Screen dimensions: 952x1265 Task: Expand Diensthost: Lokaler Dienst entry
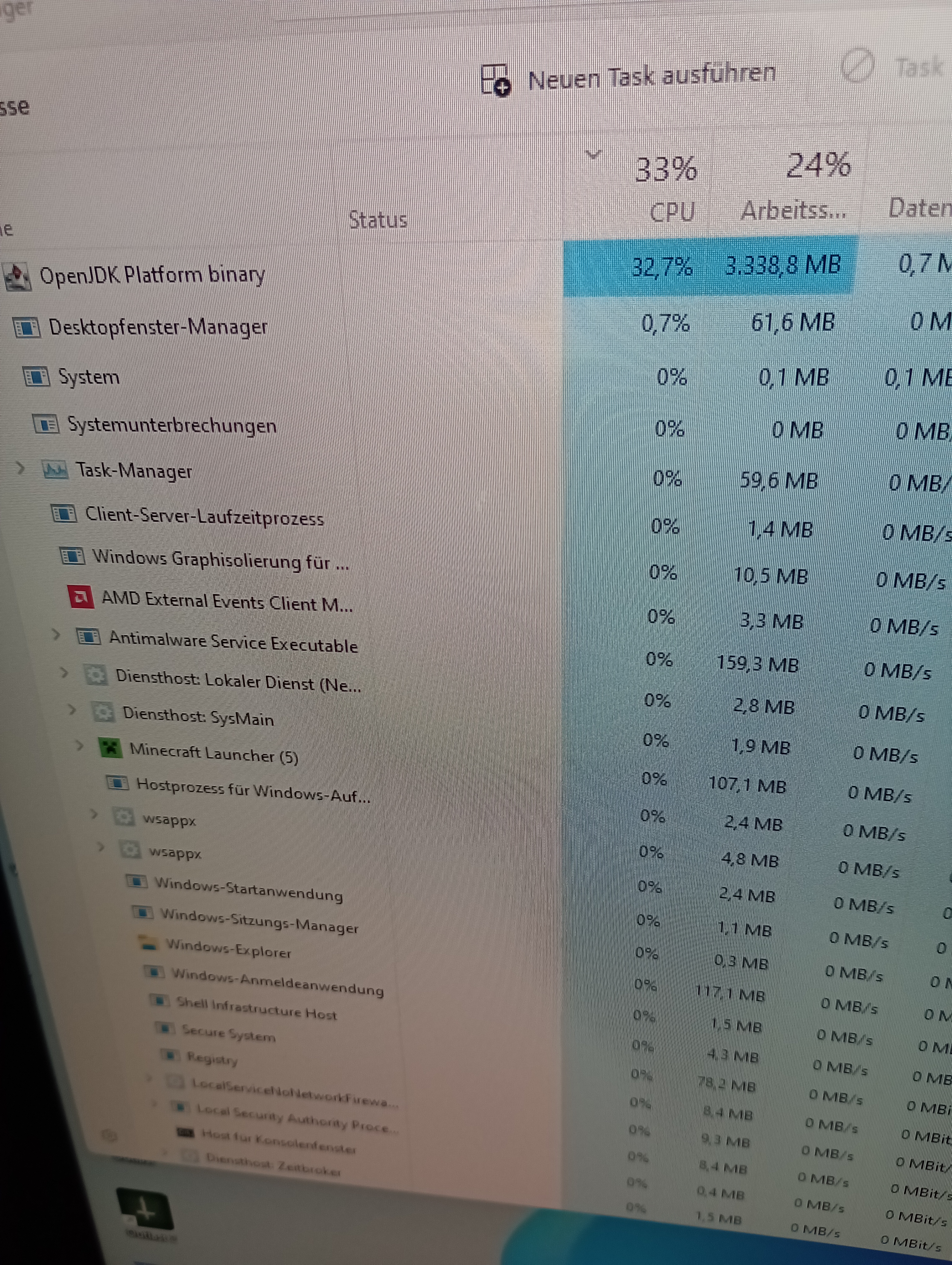[64, 672]
